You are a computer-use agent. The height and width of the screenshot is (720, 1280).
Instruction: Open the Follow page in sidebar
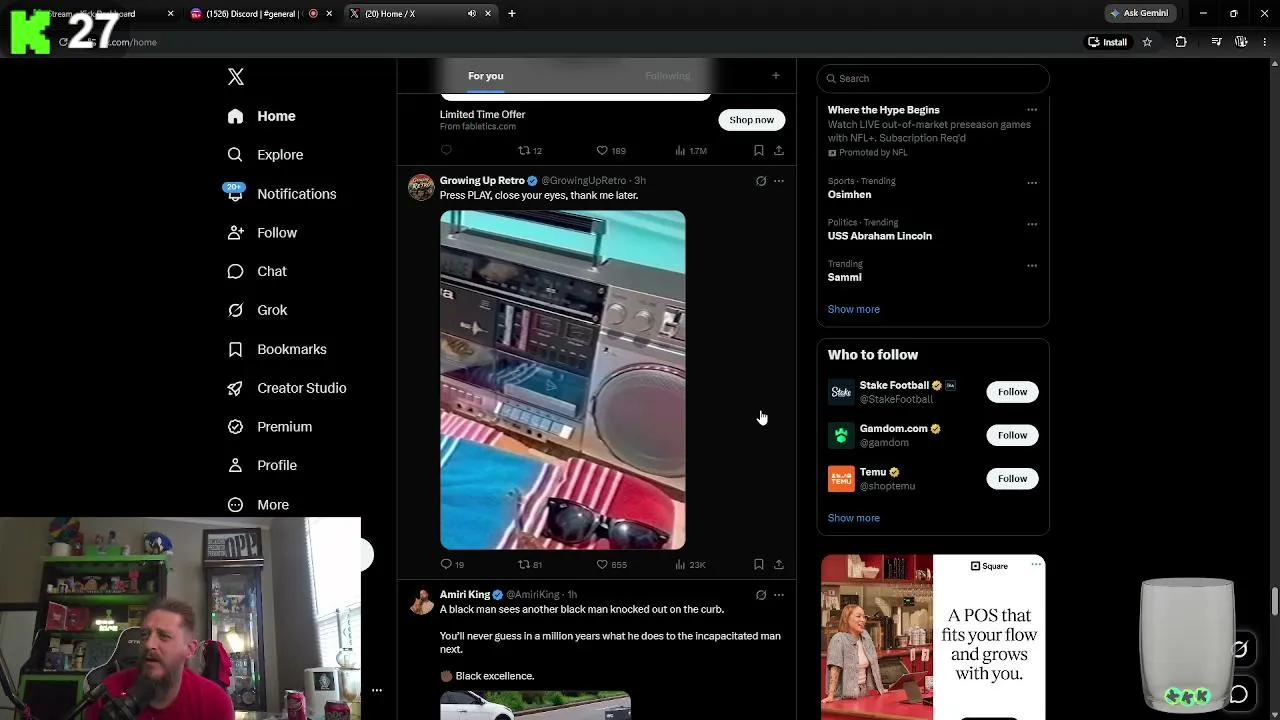coord(262,233)
